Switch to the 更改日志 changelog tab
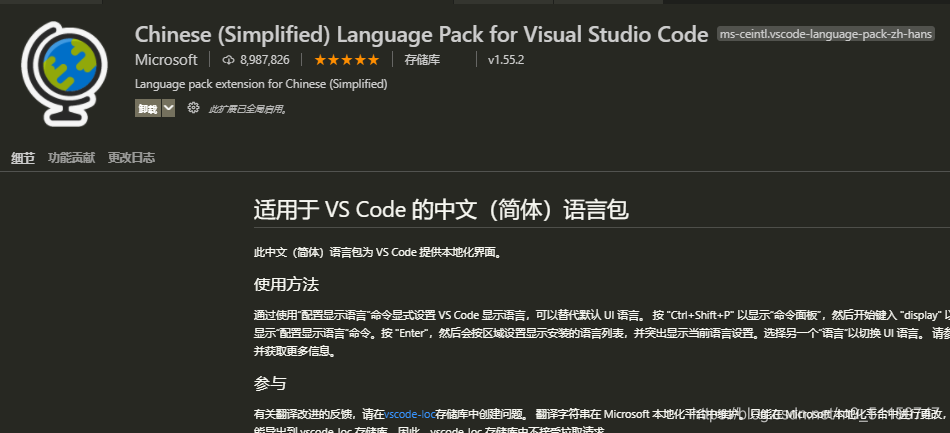Image resolution: width=950 pixels, height=433 pixels. (x=131, y=158)
